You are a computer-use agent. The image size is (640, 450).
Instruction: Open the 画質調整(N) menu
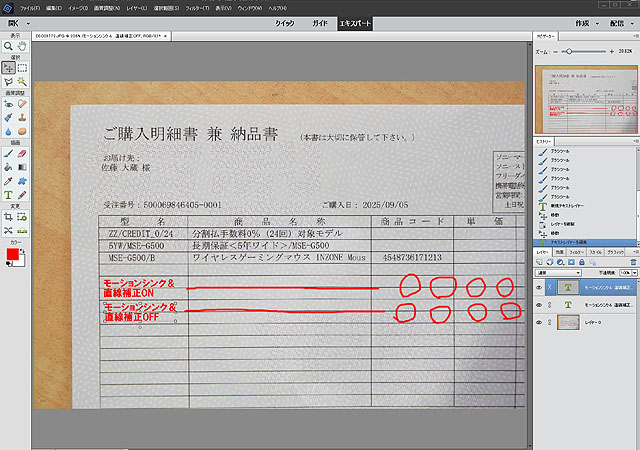107,8
